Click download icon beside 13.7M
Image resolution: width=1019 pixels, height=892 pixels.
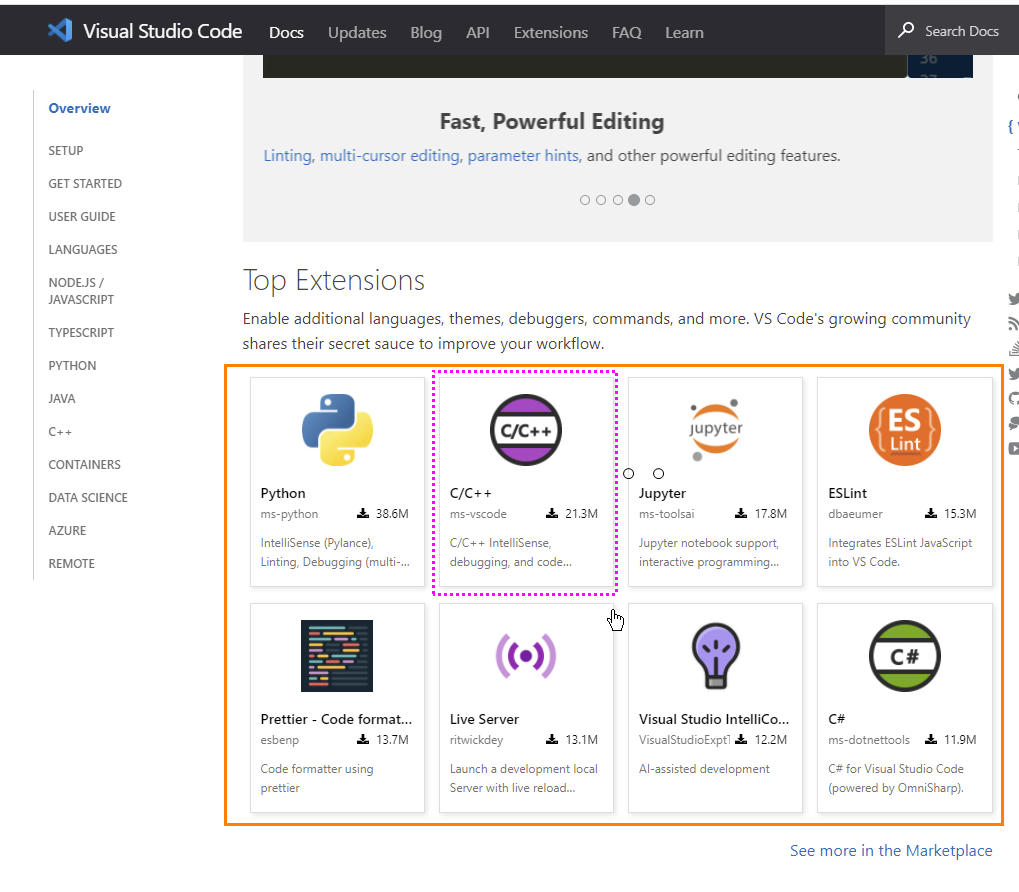363,739
